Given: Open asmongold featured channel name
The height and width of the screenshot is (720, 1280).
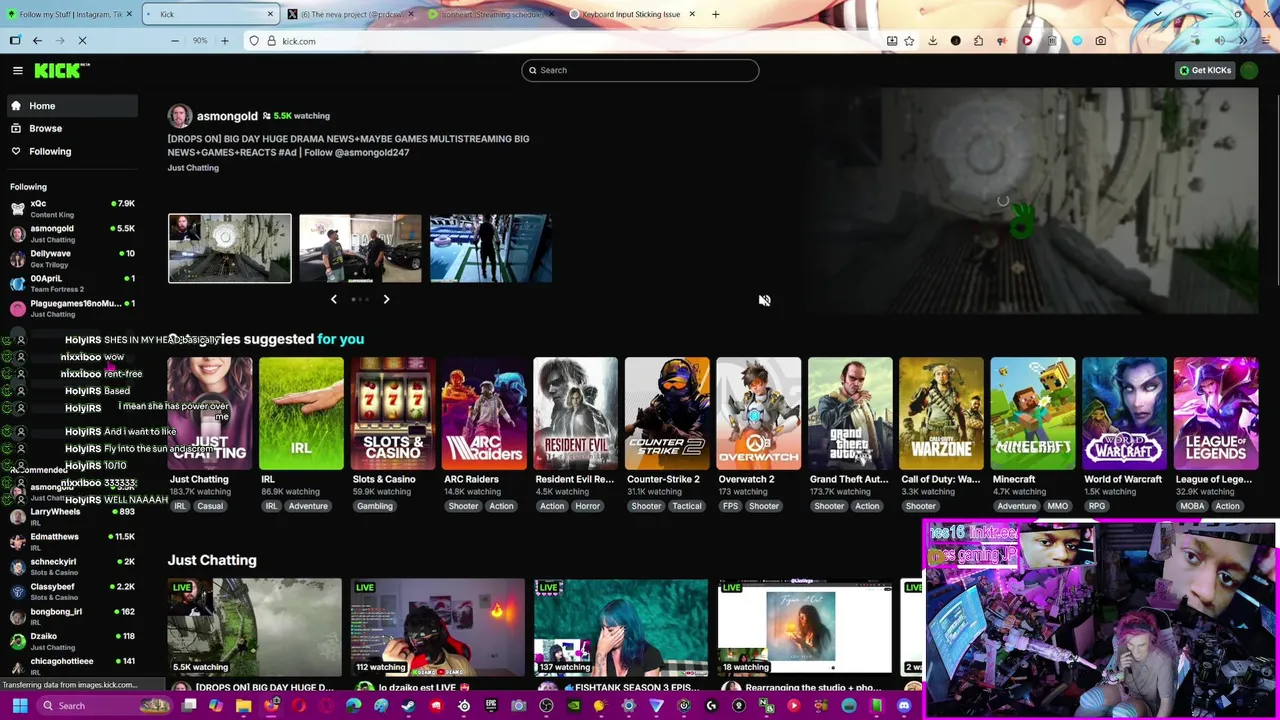Looking at the screenshot, I should (x=227, y=116).
